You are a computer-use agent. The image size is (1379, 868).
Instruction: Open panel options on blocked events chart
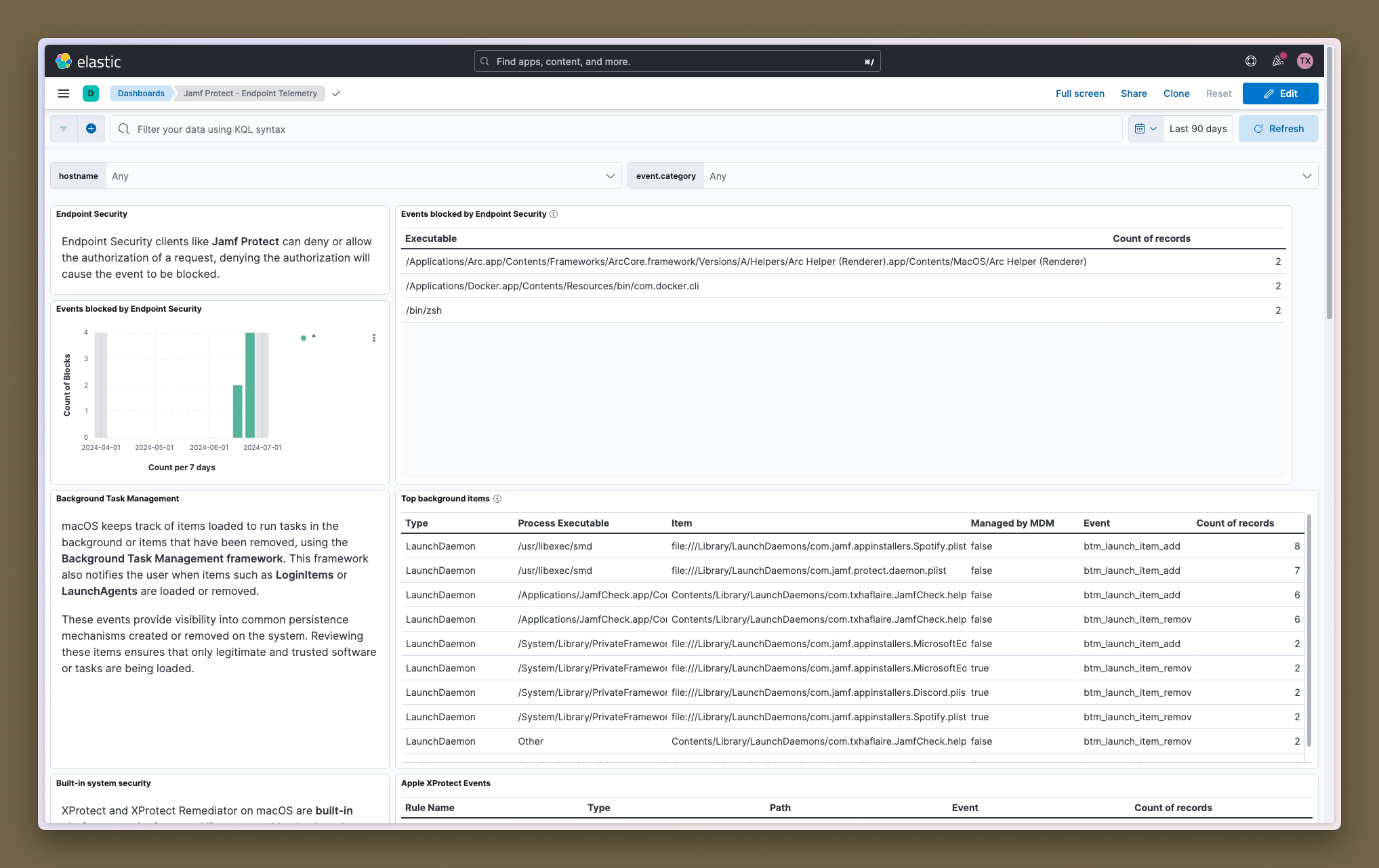(x=374, y=338)
